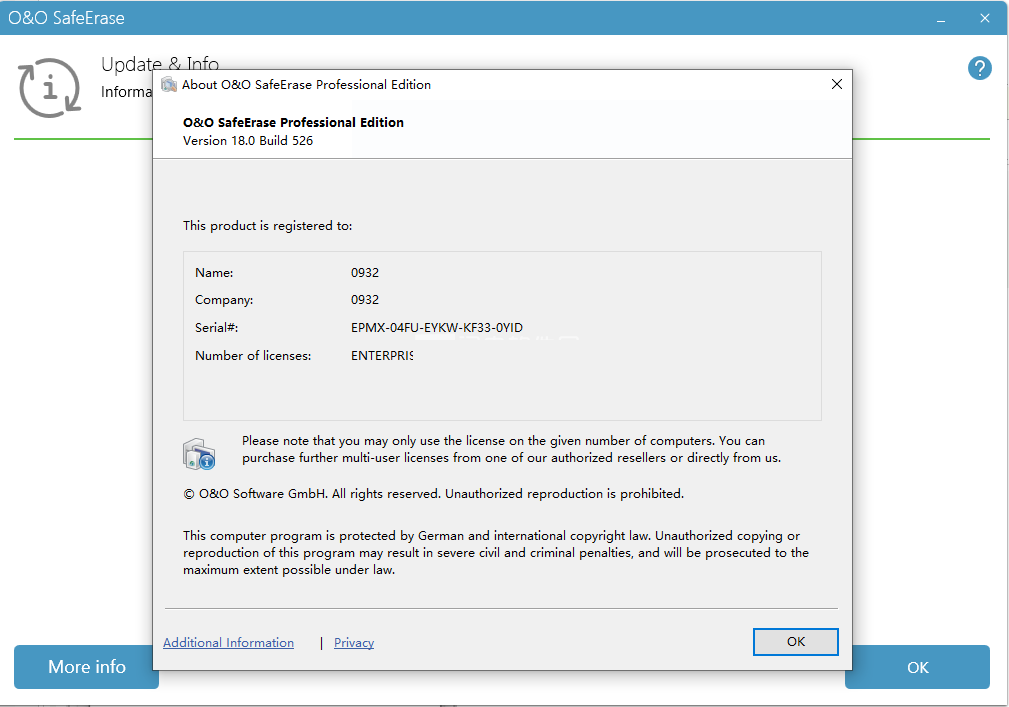Click the O&O SafeErase window title
Image resolution: width=1009 pixels, height=707 pixels.
tap(66, 18)
